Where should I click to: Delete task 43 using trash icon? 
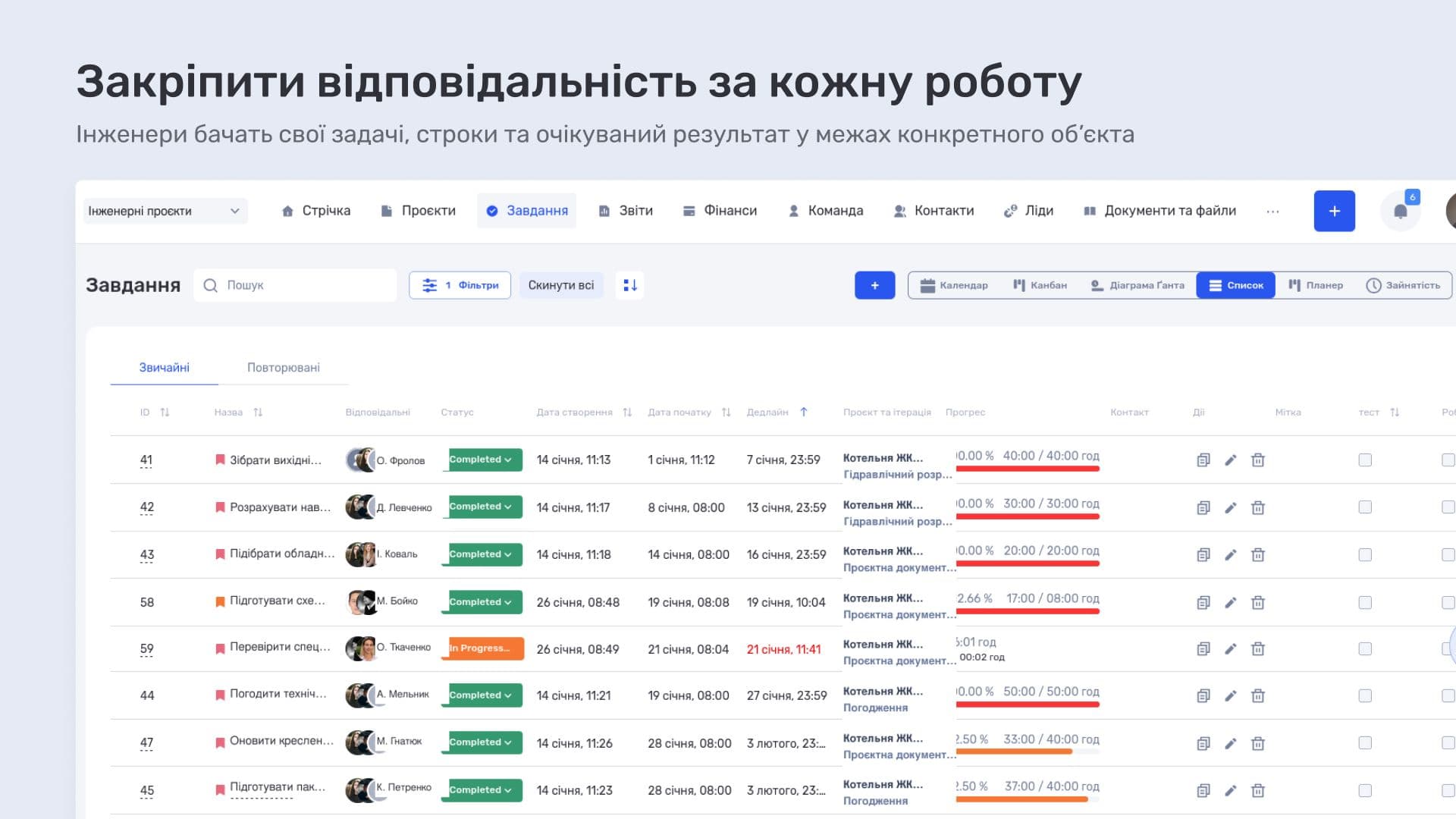click(1258, 555)
